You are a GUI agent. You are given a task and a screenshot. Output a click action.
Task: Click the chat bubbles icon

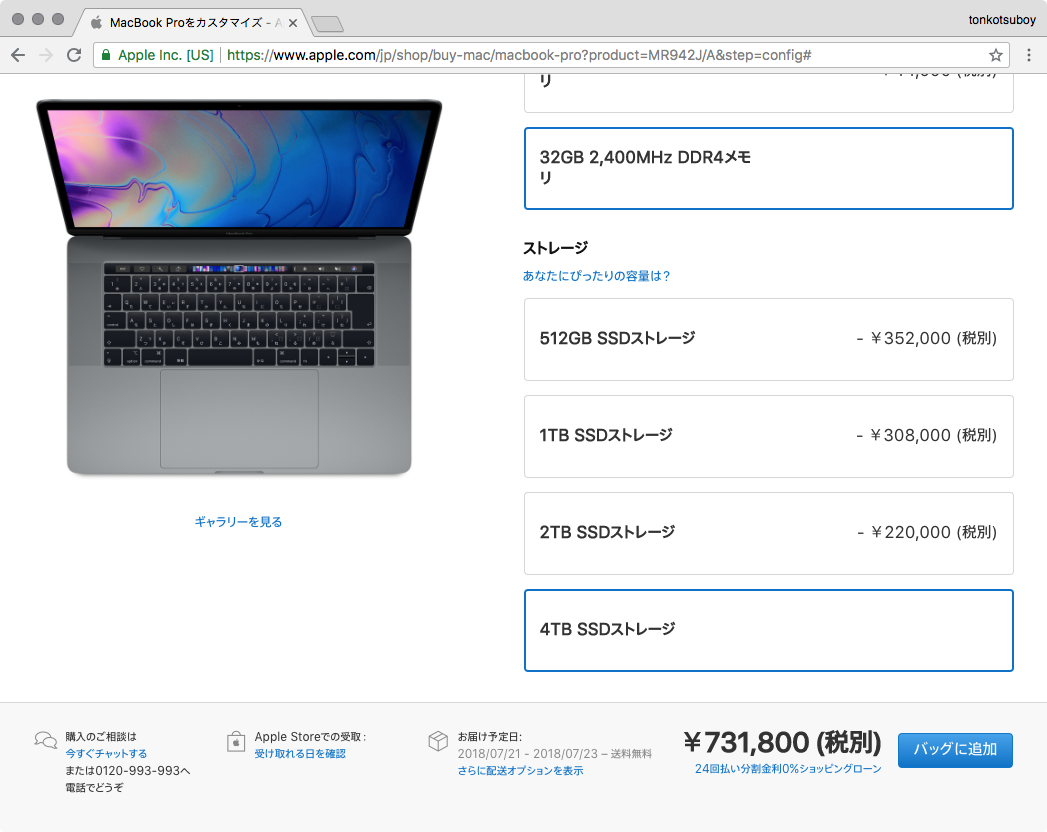coord(45,740)
